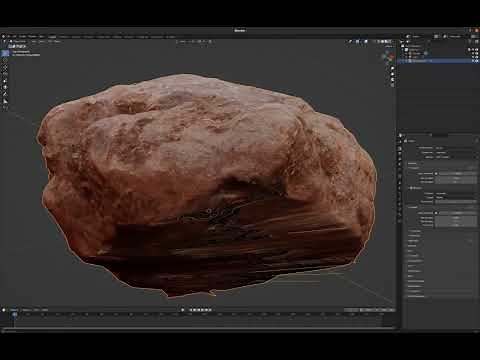Open the timeline Playback popover
The image size is (480, 360).
13,310
